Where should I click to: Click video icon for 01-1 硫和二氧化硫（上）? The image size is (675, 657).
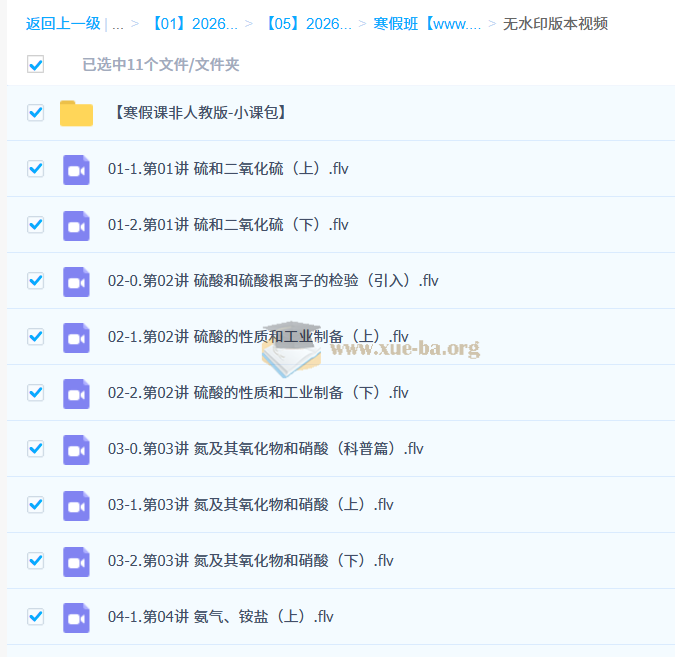[x=76, y=169]
